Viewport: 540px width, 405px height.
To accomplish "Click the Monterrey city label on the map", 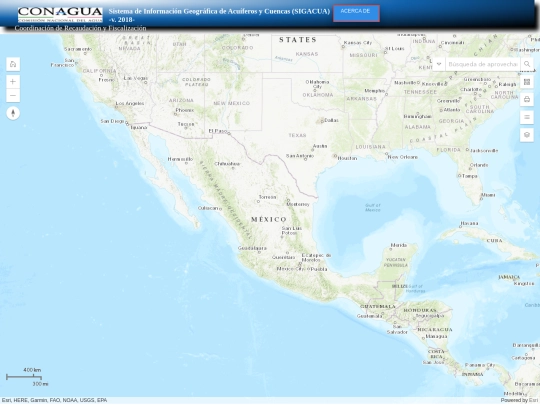I will (298, 204).
